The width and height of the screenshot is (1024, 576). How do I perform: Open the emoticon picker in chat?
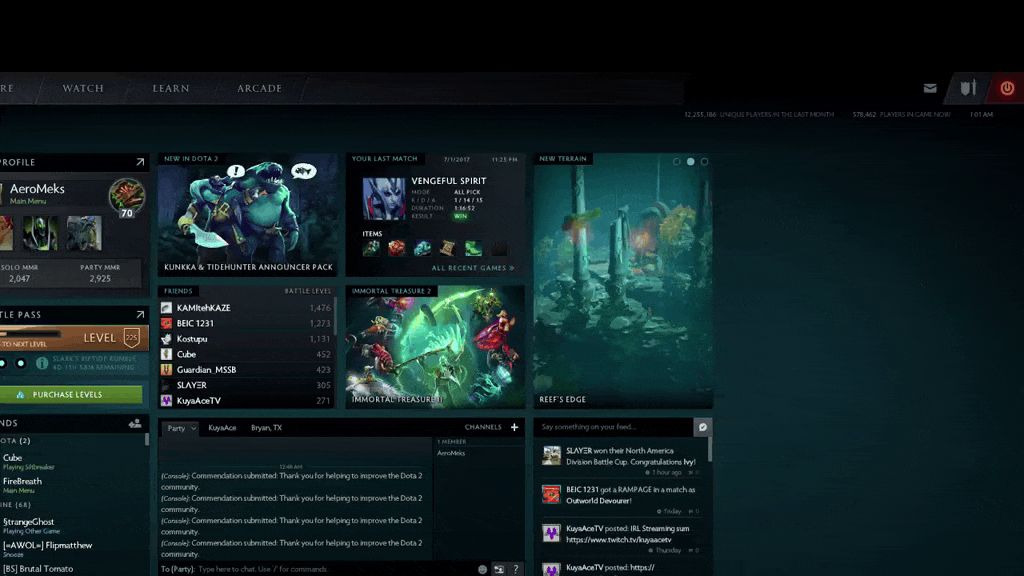[483, 569]
